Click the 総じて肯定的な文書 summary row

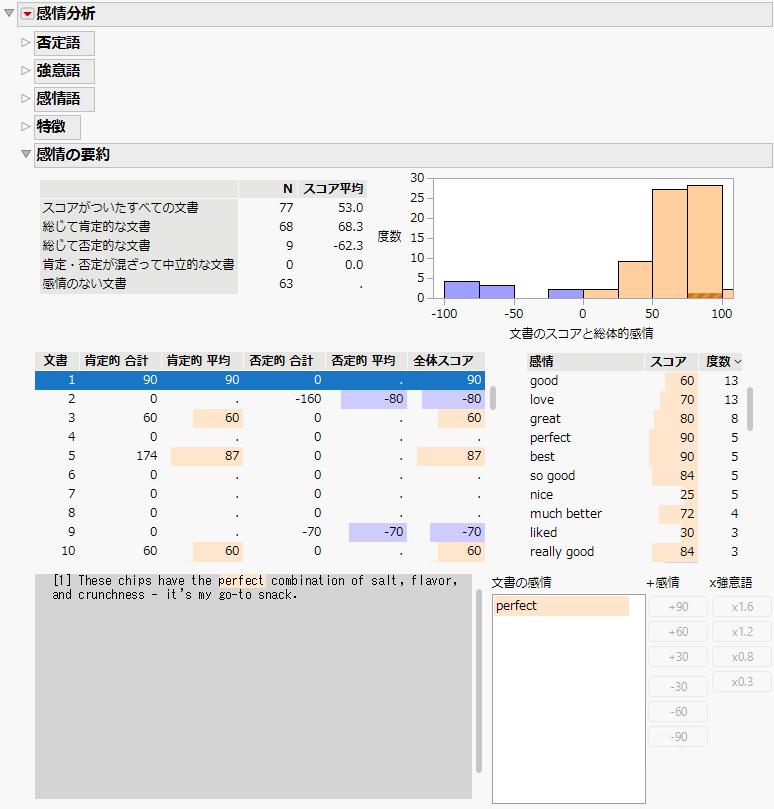(x=203, y=226)
